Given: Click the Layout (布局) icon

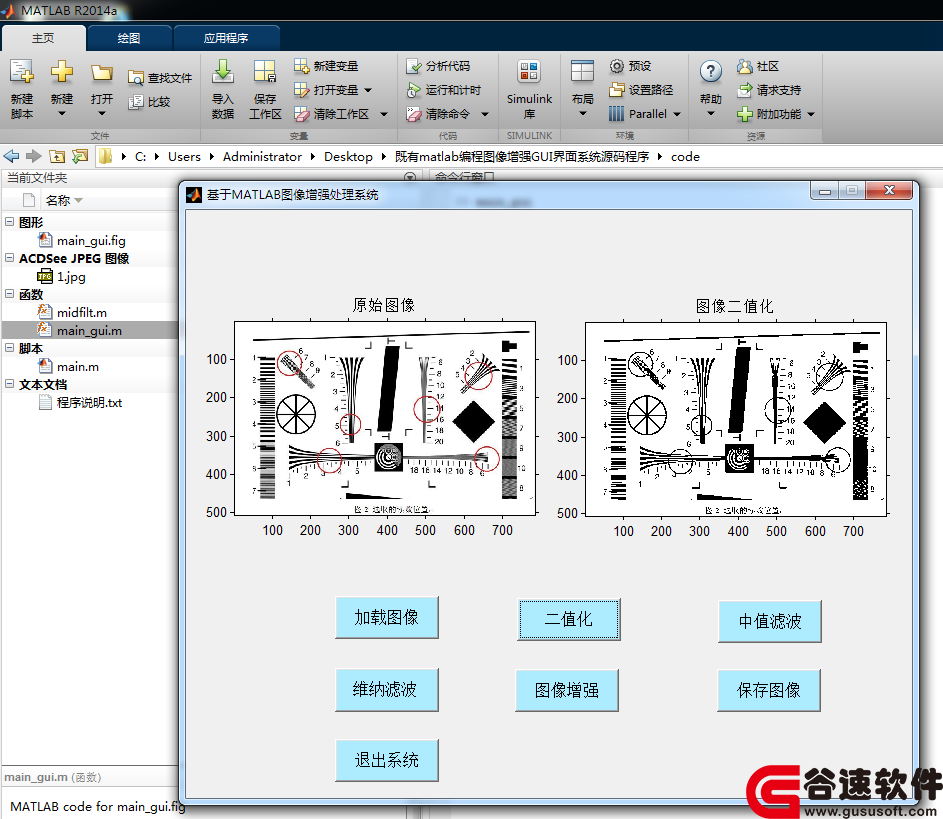Looking at the screenshot, I should coord(582,72).
